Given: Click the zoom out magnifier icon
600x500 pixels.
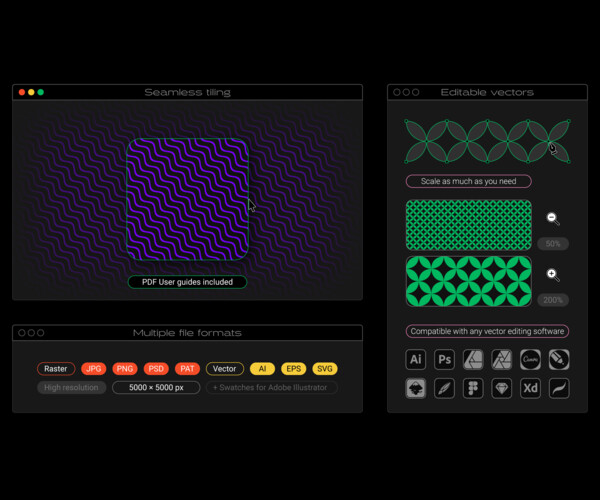Looking at the screenshot, I should click(553, 218).
